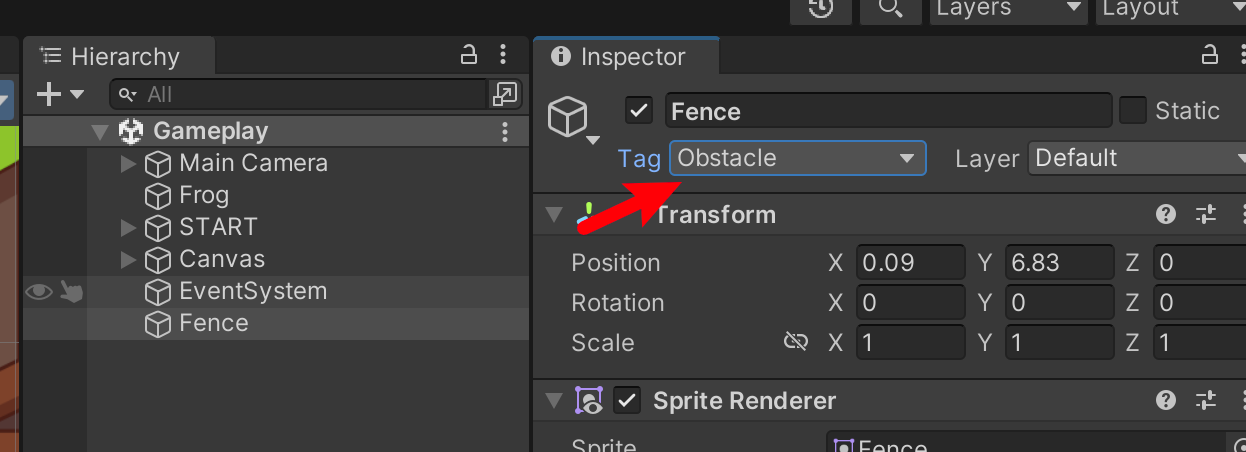The image size is (1246, 452).
Task: Toggle the Fence object active checkbox
Action: point(639,111)
